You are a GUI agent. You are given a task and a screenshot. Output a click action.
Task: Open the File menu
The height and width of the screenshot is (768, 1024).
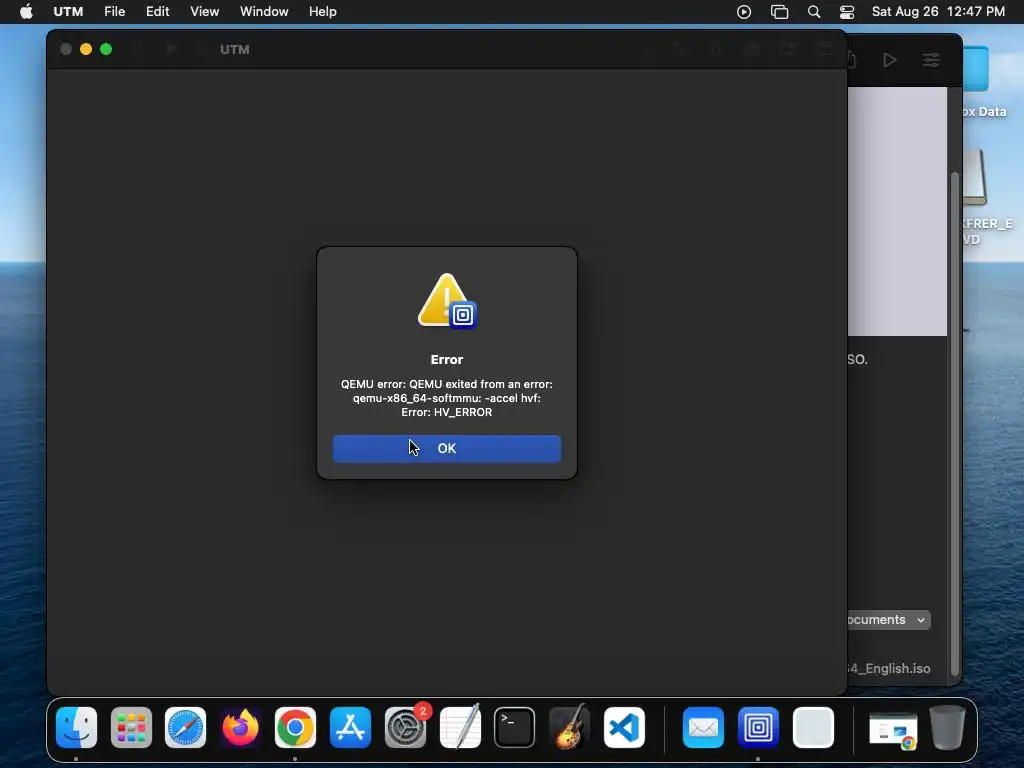click(114, 12)
